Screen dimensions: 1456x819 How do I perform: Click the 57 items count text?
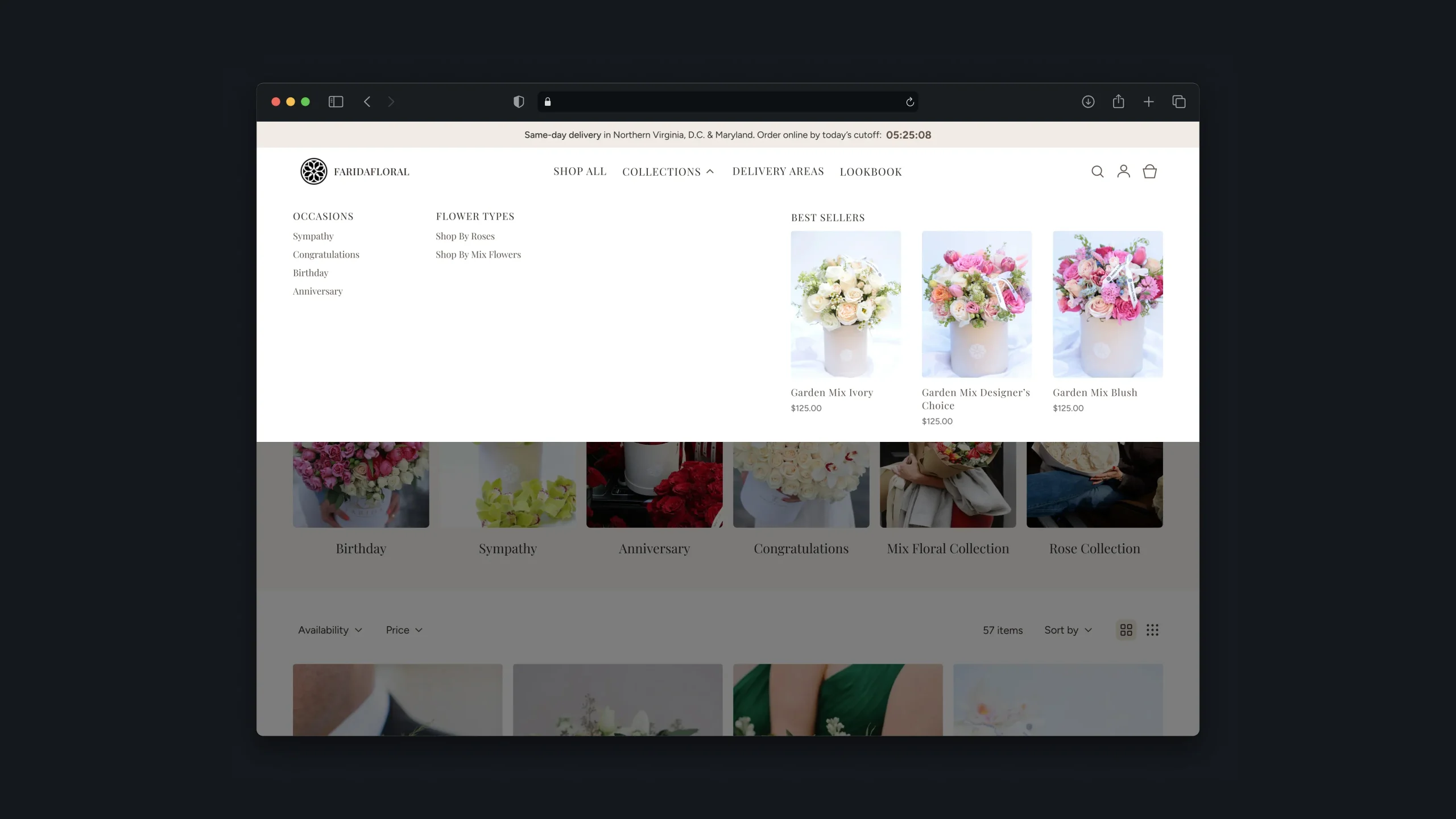coord(1002,630)
